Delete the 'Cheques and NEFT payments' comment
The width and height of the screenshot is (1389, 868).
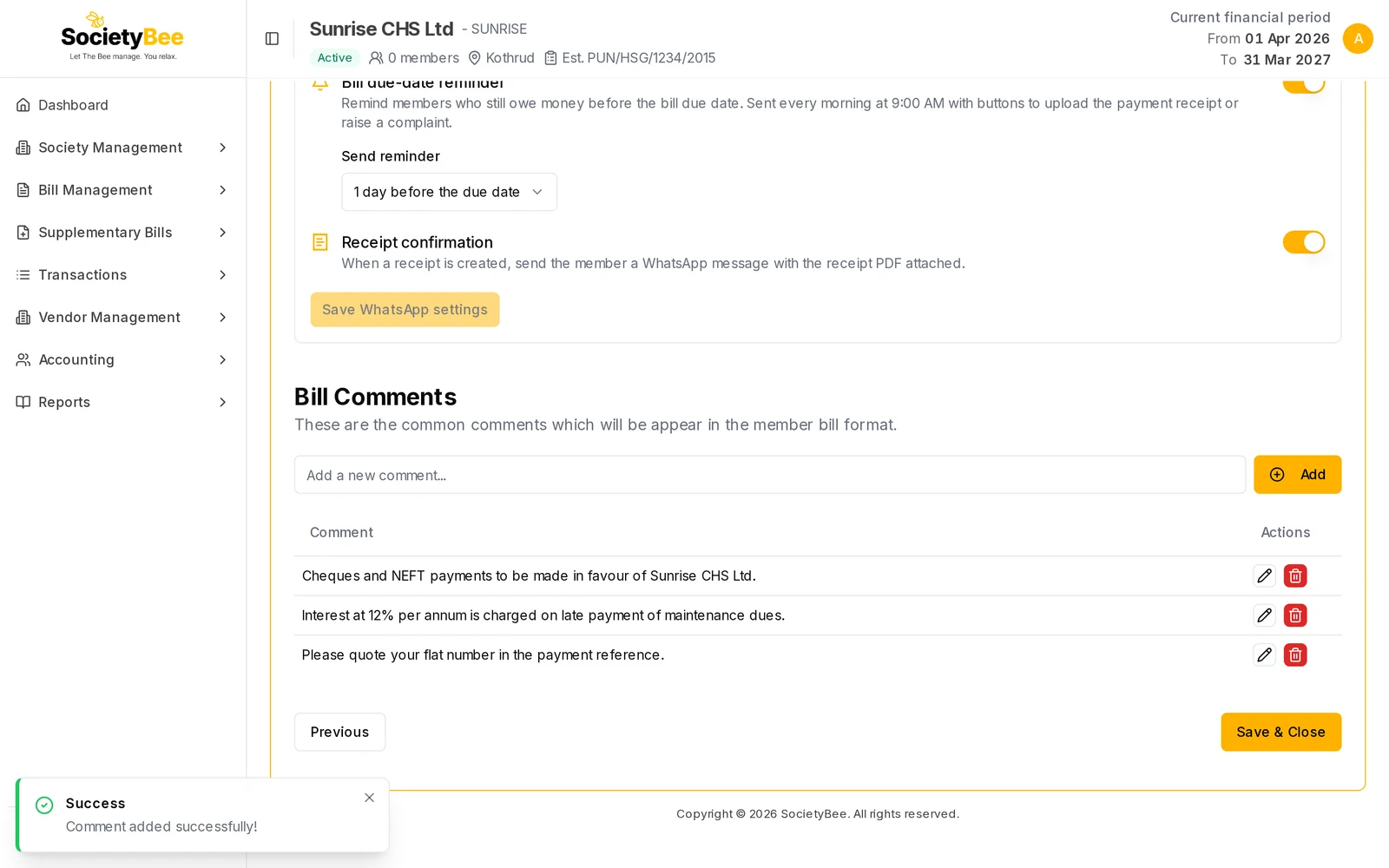pyautogui.click(x=1295, y=575)
